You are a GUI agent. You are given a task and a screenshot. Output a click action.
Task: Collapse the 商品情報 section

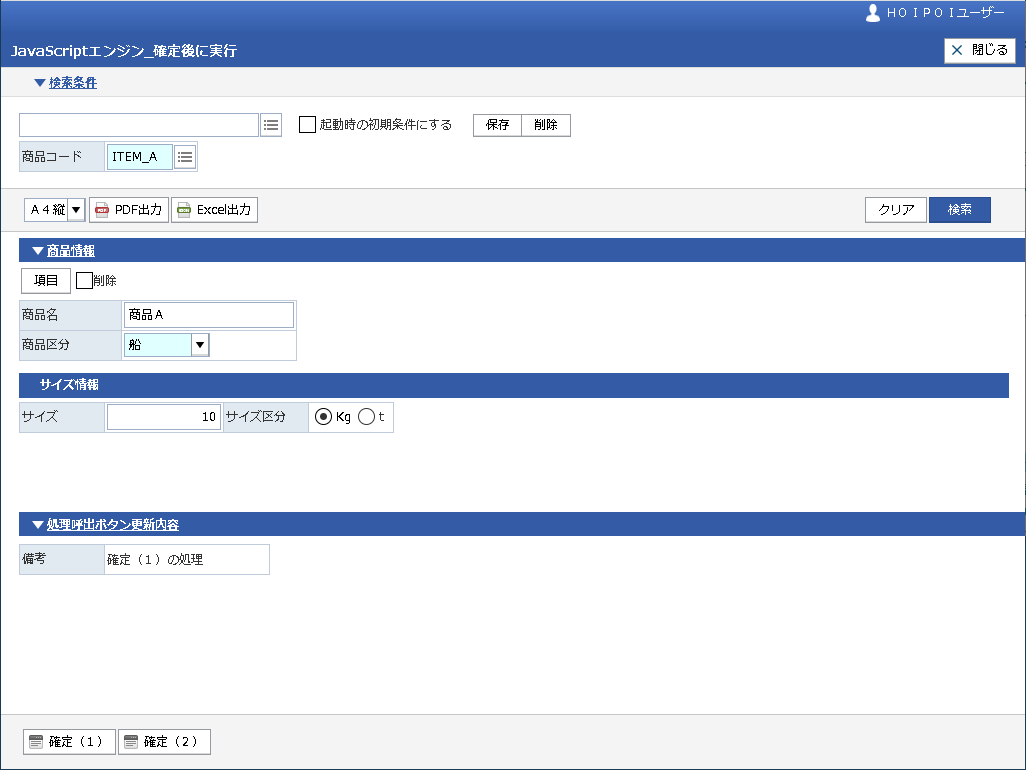(64, 251)
